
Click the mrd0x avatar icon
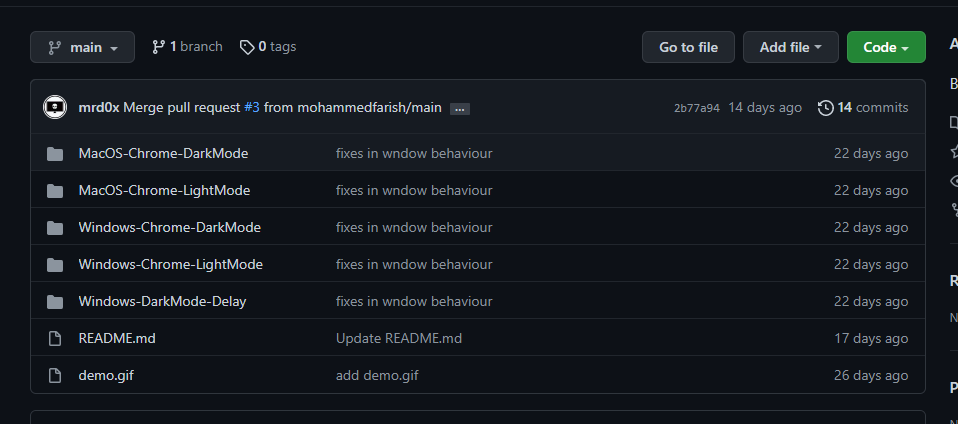(x=54, y=107)
